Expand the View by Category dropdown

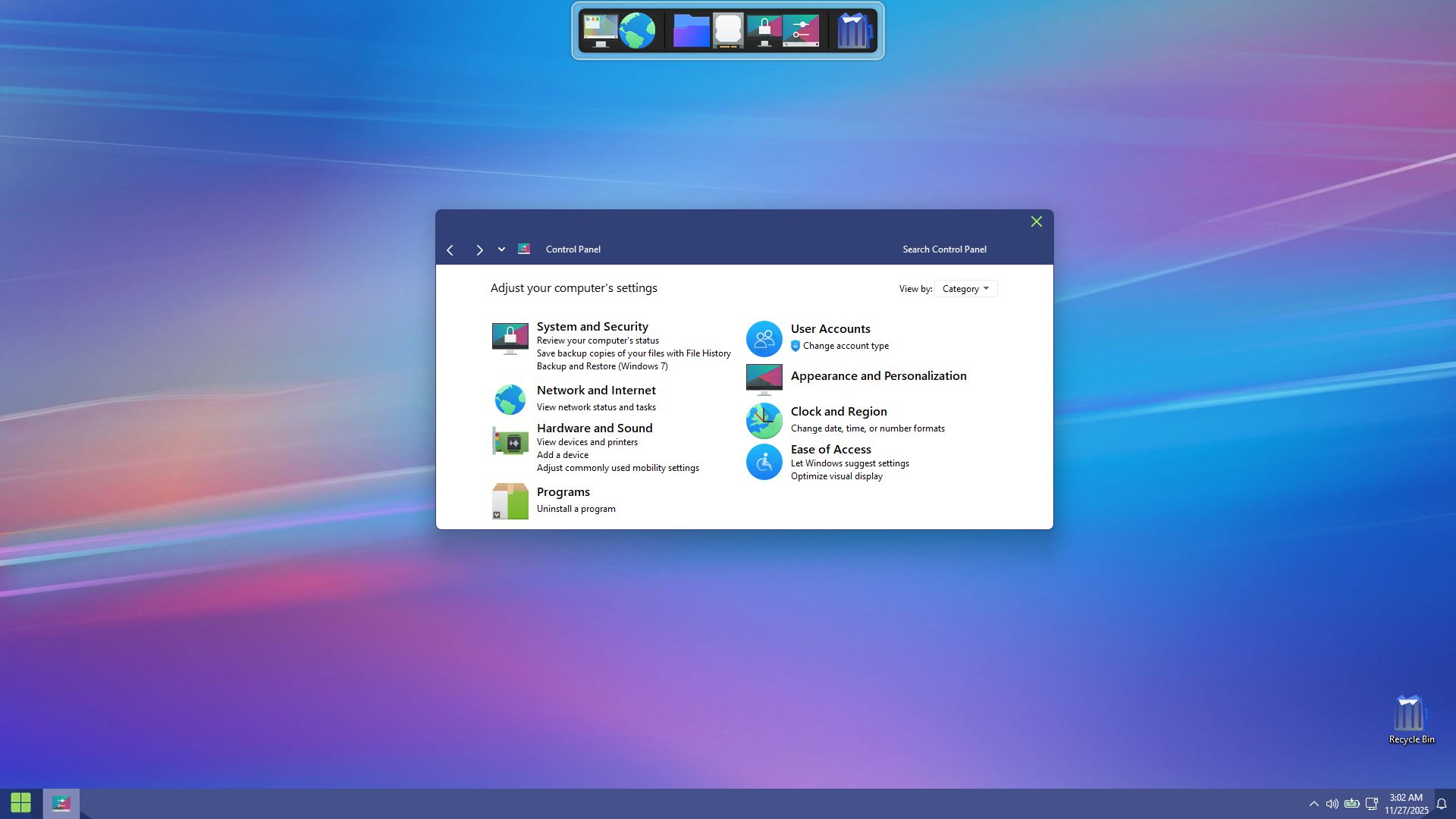(965, 289)
